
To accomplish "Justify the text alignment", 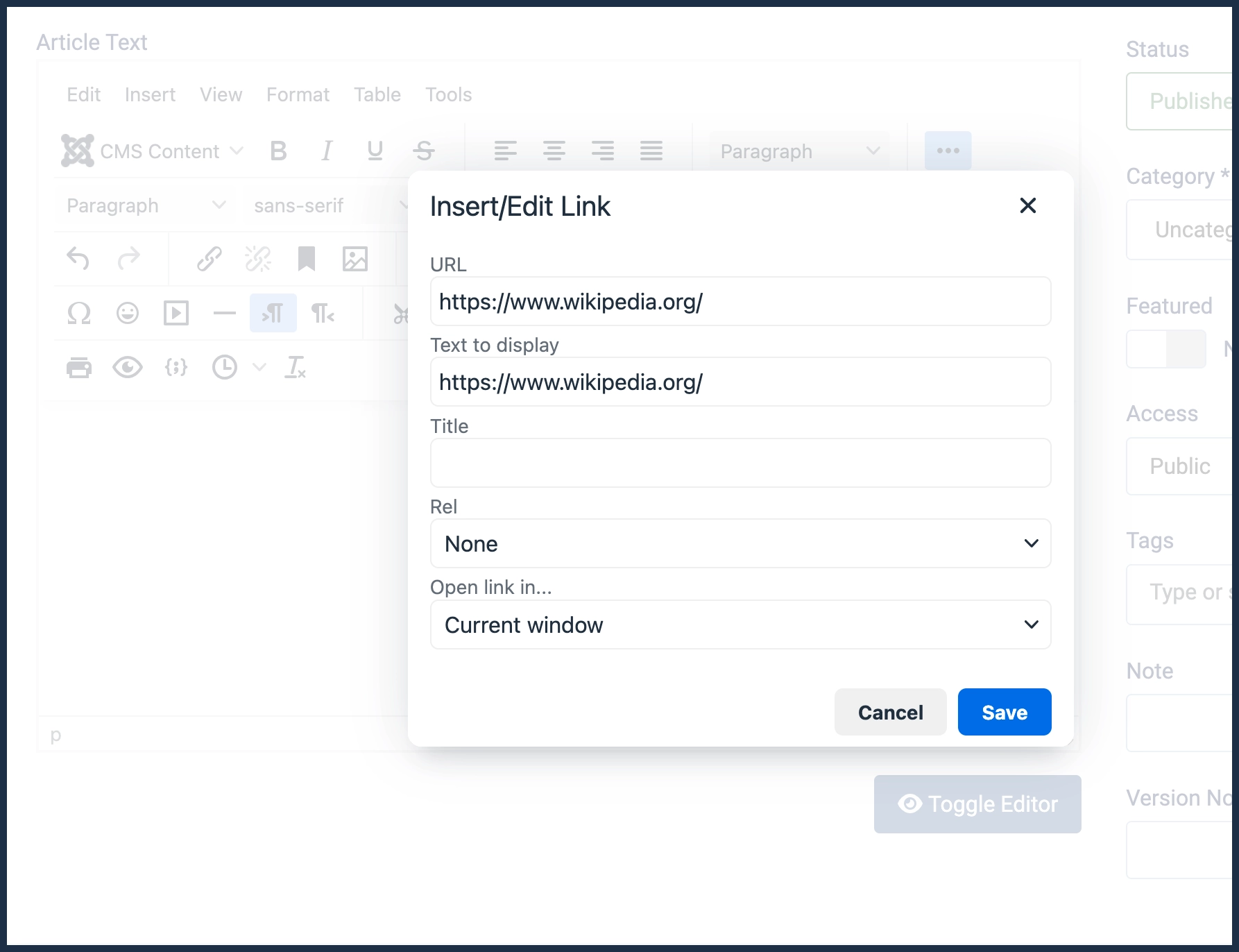I will coord(651,151).
